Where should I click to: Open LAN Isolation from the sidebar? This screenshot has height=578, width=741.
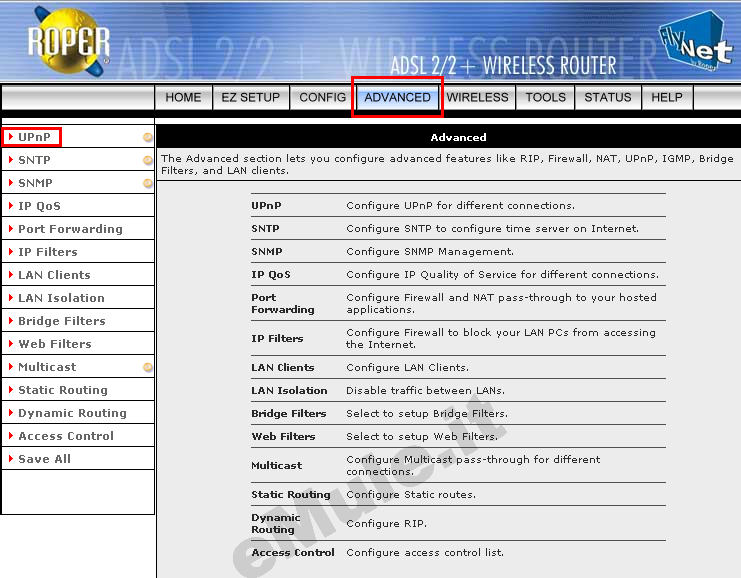click(x=61, y=298)
